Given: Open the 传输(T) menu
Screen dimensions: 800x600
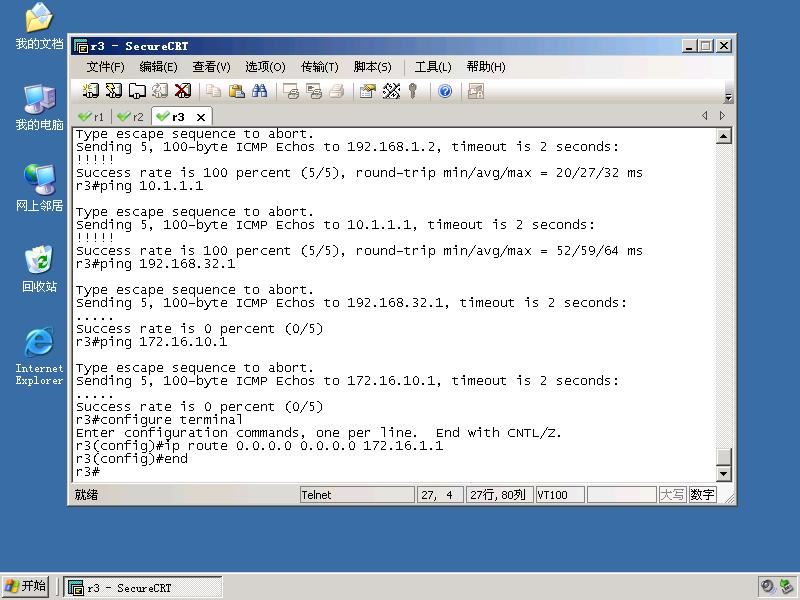Looking at the screenshot, I should (x=319, y=67).
